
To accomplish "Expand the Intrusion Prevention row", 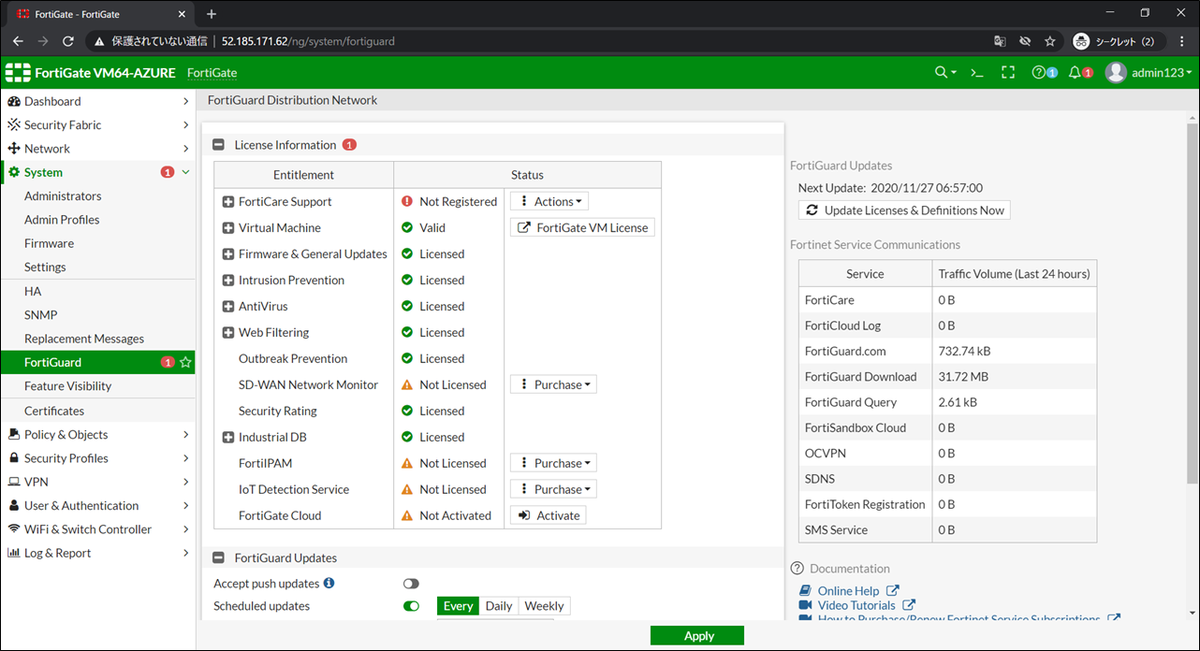I will pos(228,280).
